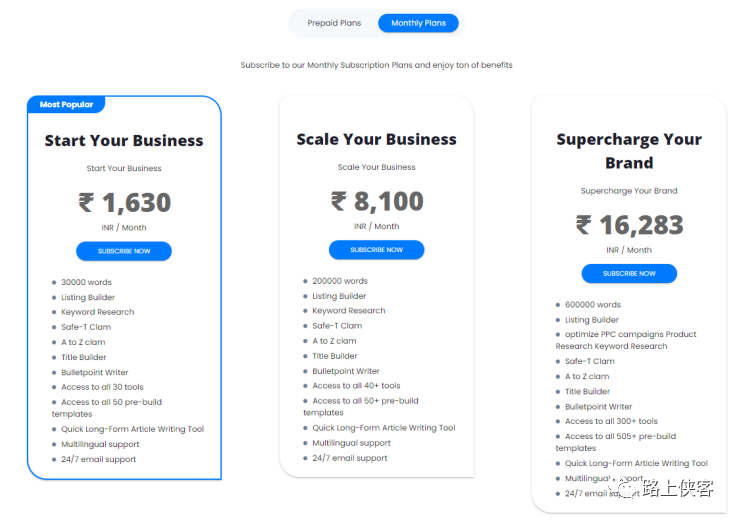The width and height of the screenshot is (737, 520).
Task: Click Subscribe Now under Scale Your Business
Action: pos(376,250)
